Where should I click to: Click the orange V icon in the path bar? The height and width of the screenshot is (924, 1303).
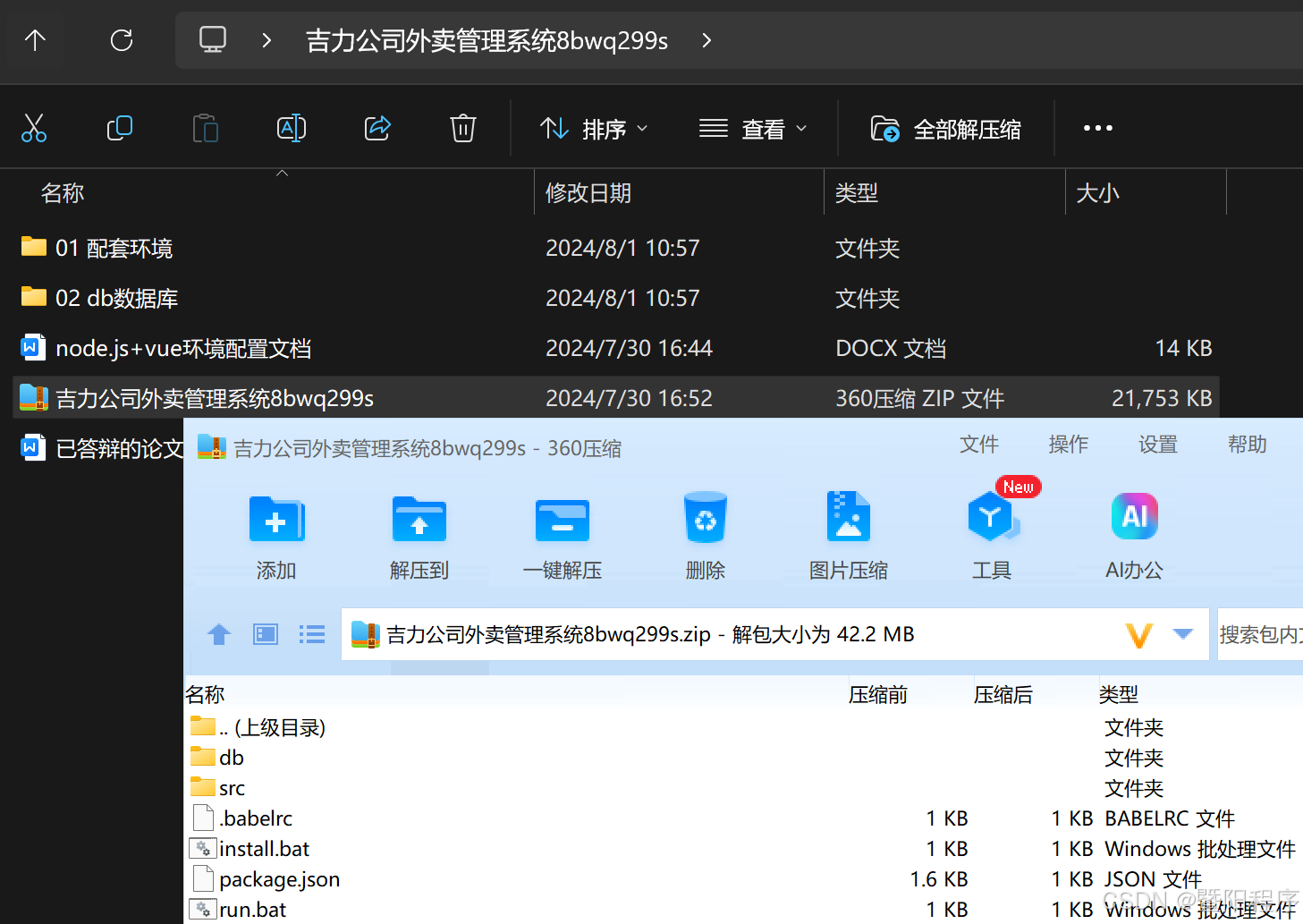(x=1138, y=635)
